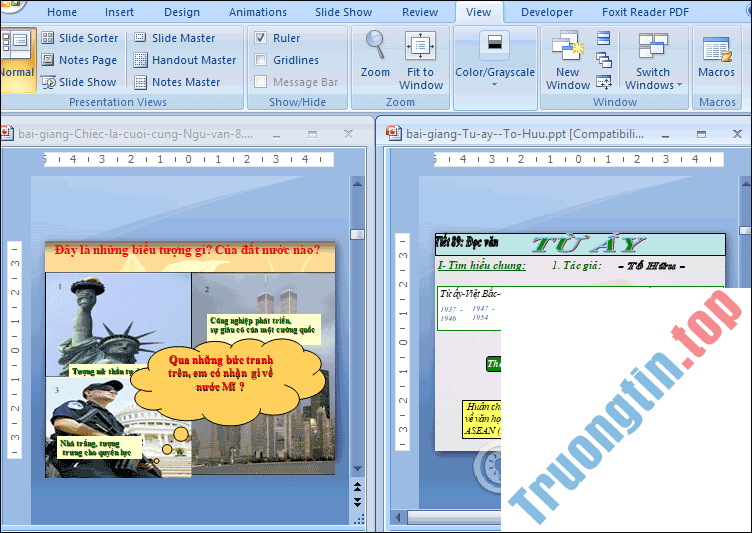Open a New Window
This screenshot has height=533, width=752.
[567, 60]
